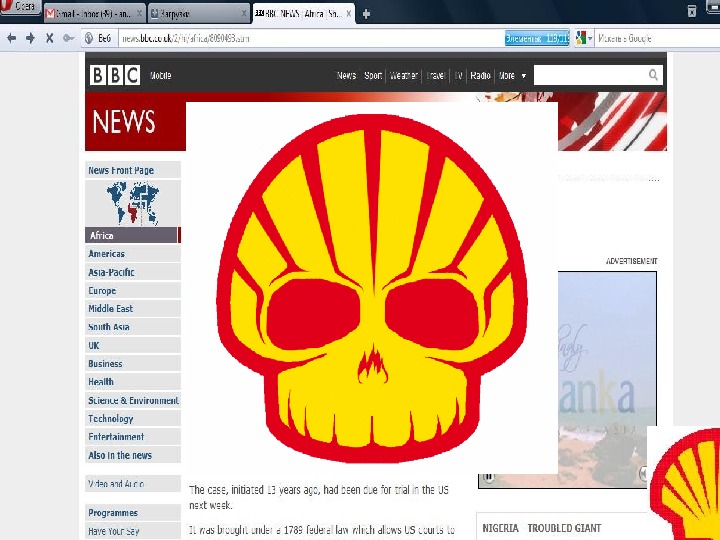Stop page loading with the X button
720x540 pixels.
point(49,38)
